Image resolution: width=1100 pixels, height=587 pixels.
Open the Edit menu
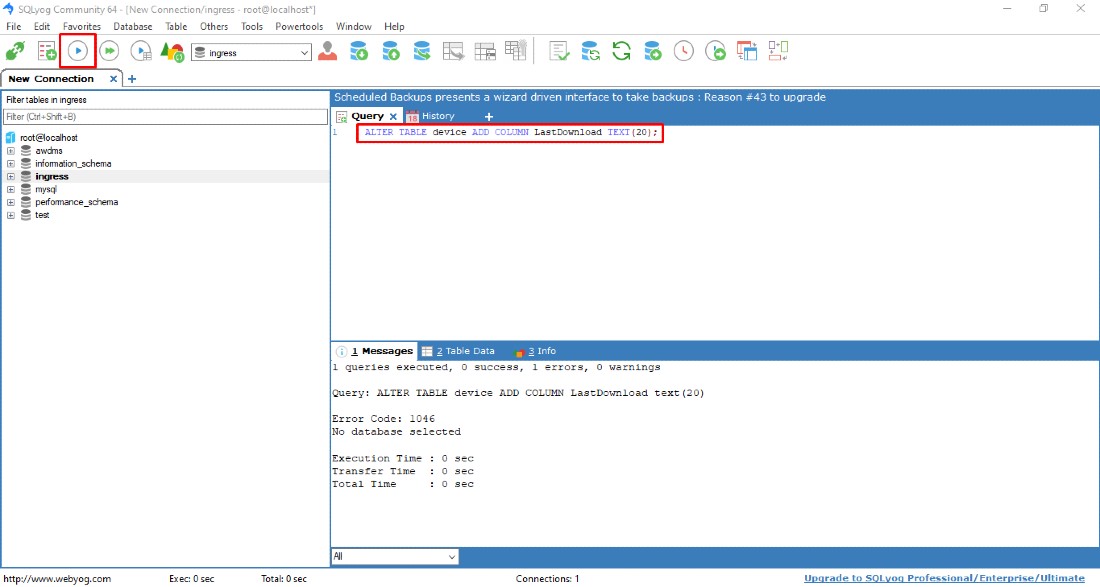tap(42, 27)
